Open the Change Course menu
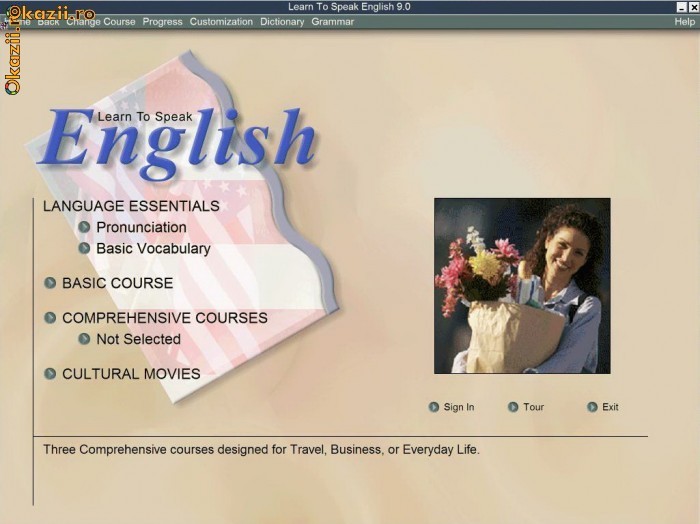The height and width of the screenshot is (524, 700). tap(101, 22)
